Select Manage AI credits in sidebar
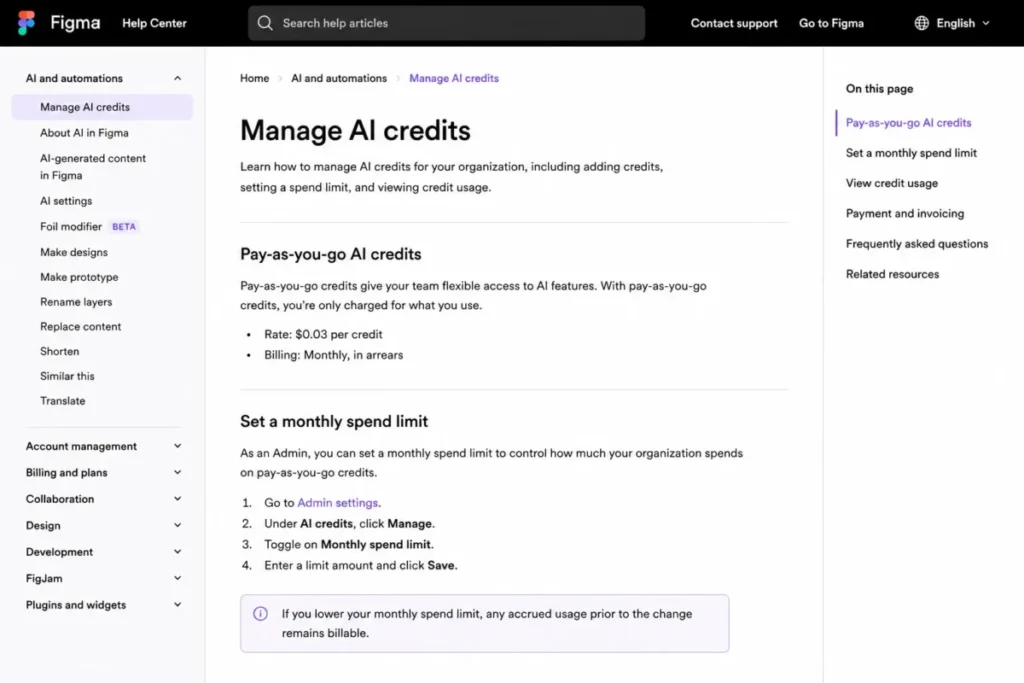This screenshot has width=1024, height=683. coord(102,107)
